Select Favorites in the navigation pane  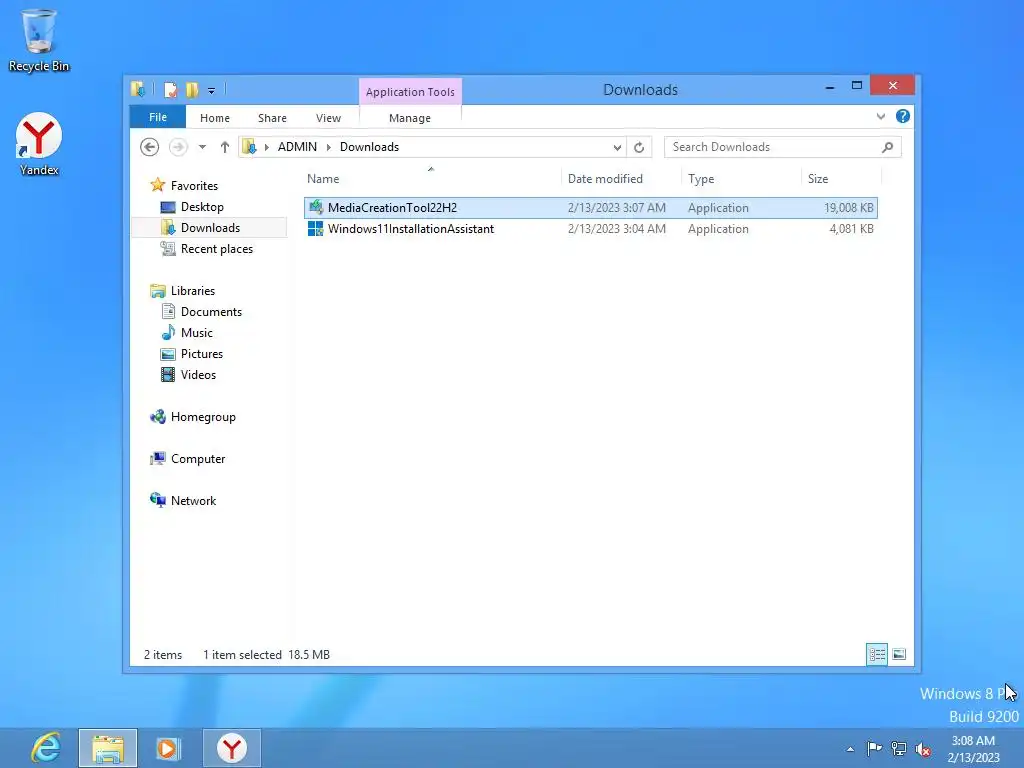point(194,185)
